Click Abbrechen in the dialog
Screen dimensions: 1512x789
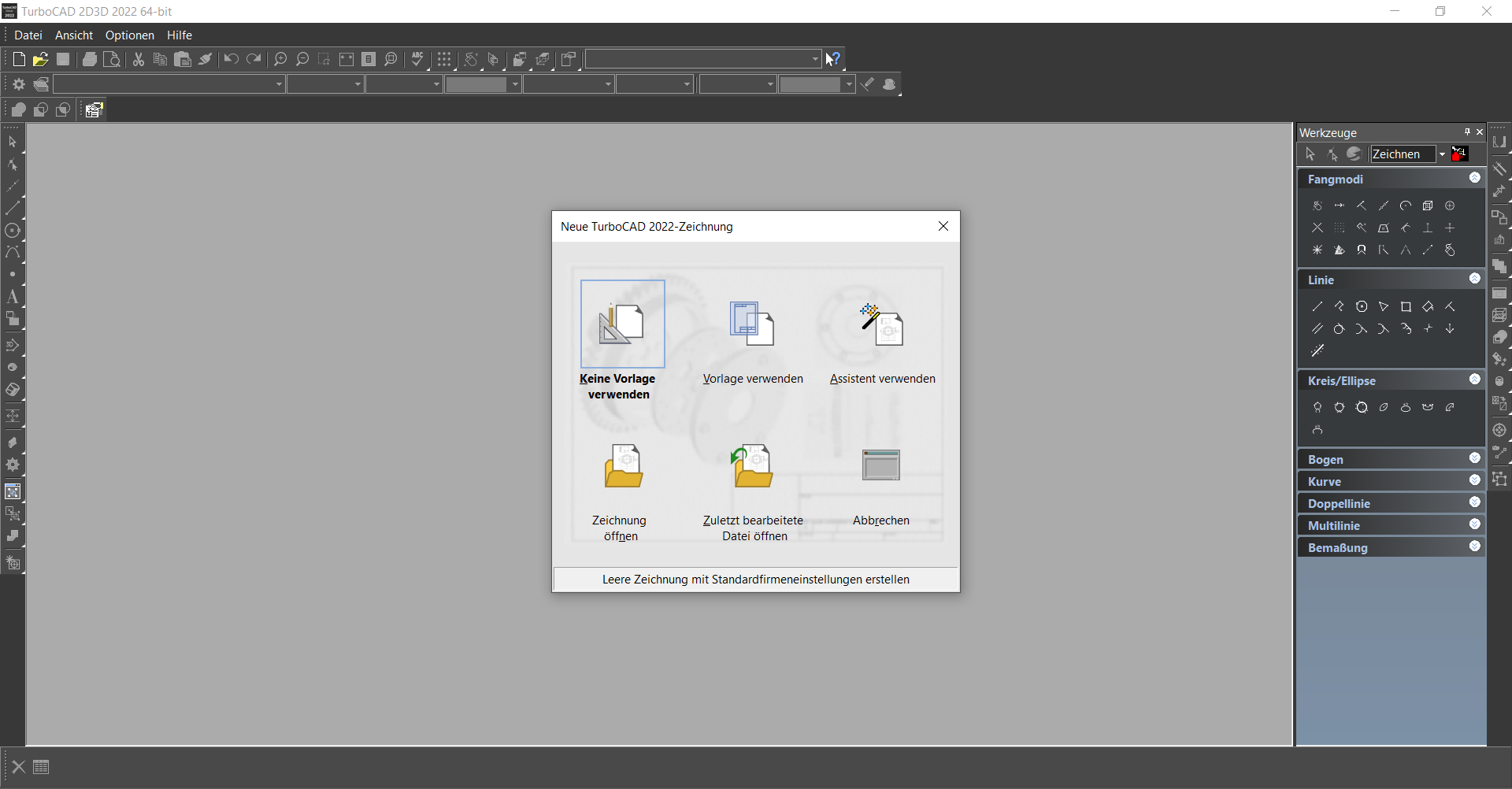881,465
